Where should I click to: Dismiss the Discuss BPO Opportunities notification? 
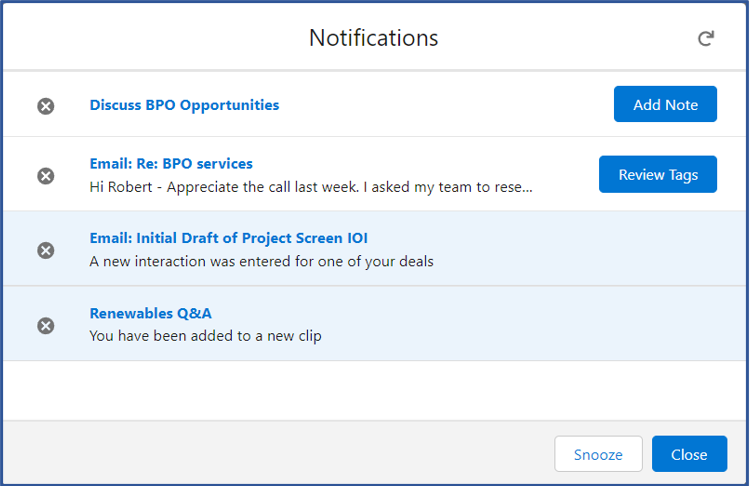tap(46, 106)
